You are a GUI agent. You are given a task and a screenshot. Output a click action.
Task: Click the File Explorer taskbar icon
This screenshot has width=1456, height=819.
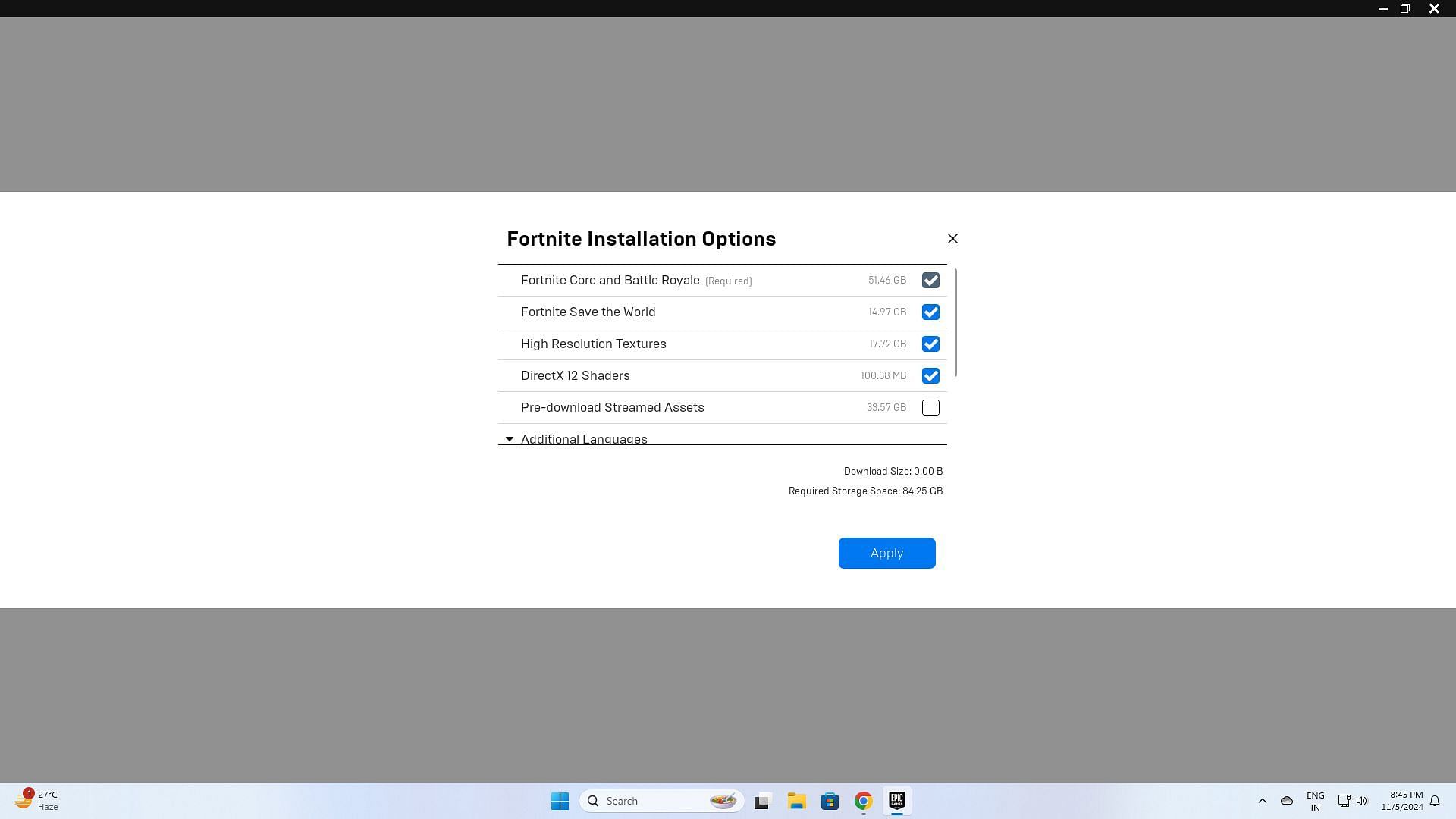tap(796, 800)
